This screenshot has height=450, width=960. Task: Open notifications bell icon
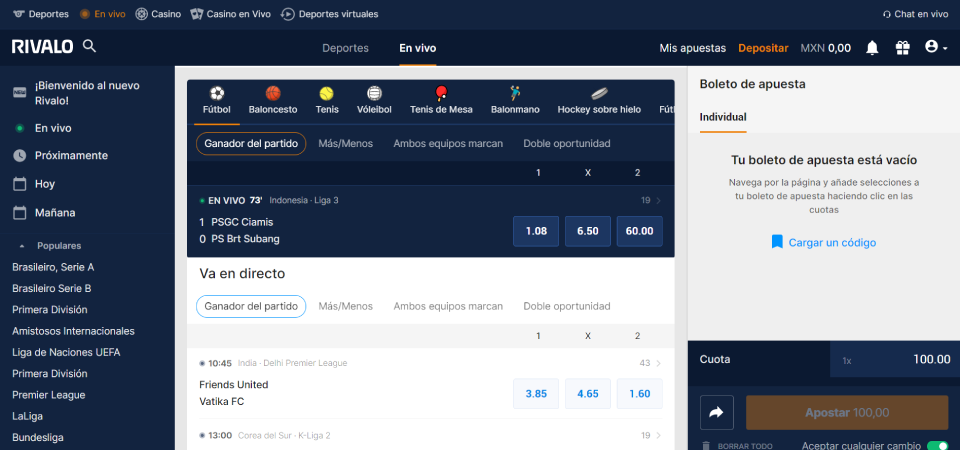872,48
